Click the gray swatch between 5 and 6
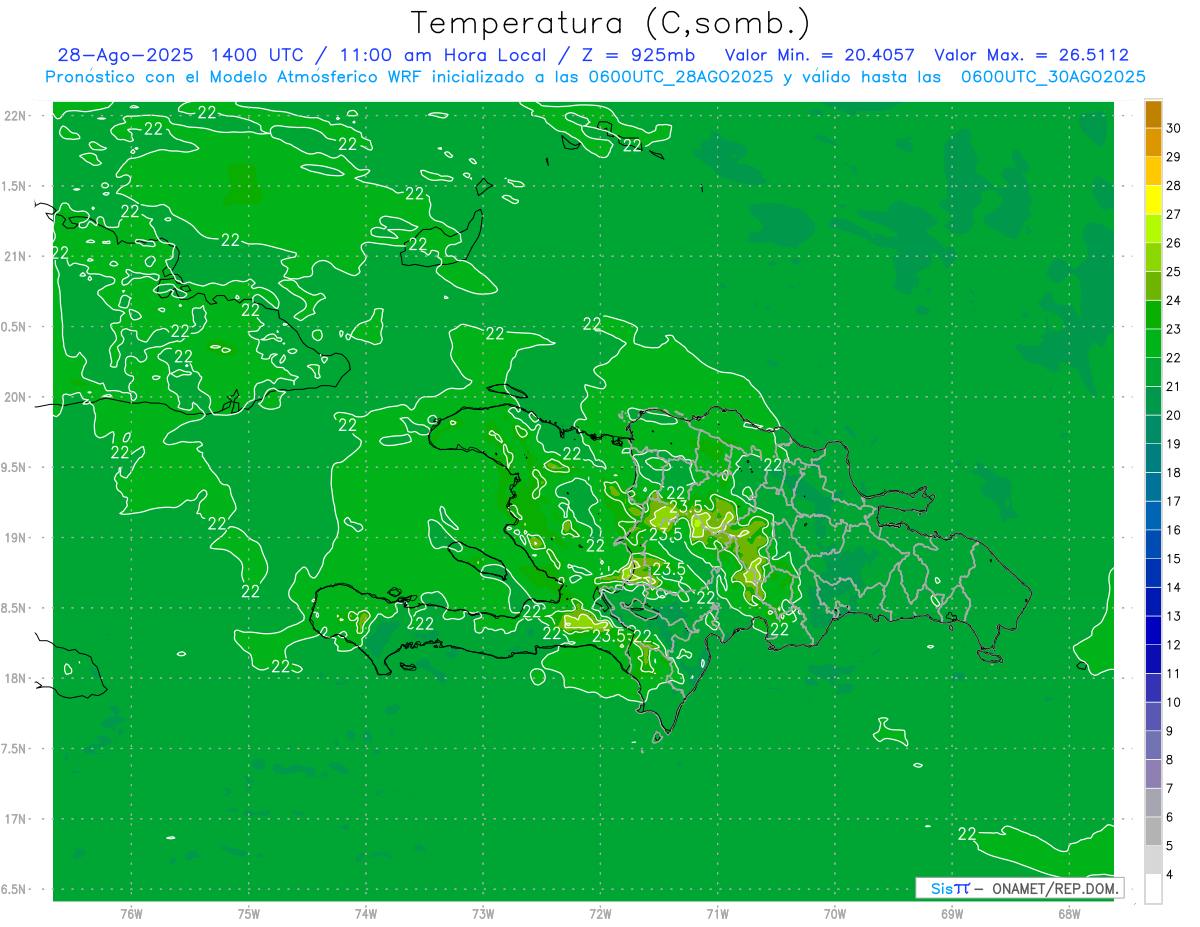 coord(1153,832)
